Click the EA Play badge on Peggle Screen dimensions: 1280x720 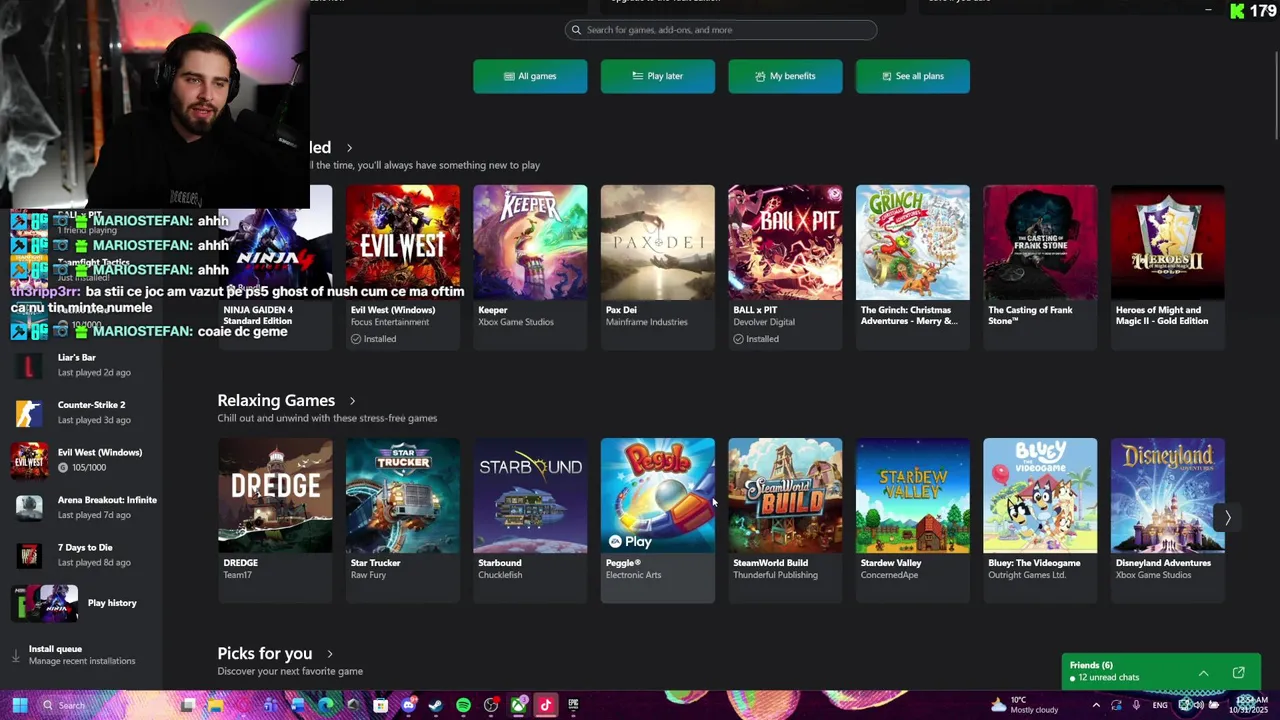pyautogui.click(x=630, y=541)
